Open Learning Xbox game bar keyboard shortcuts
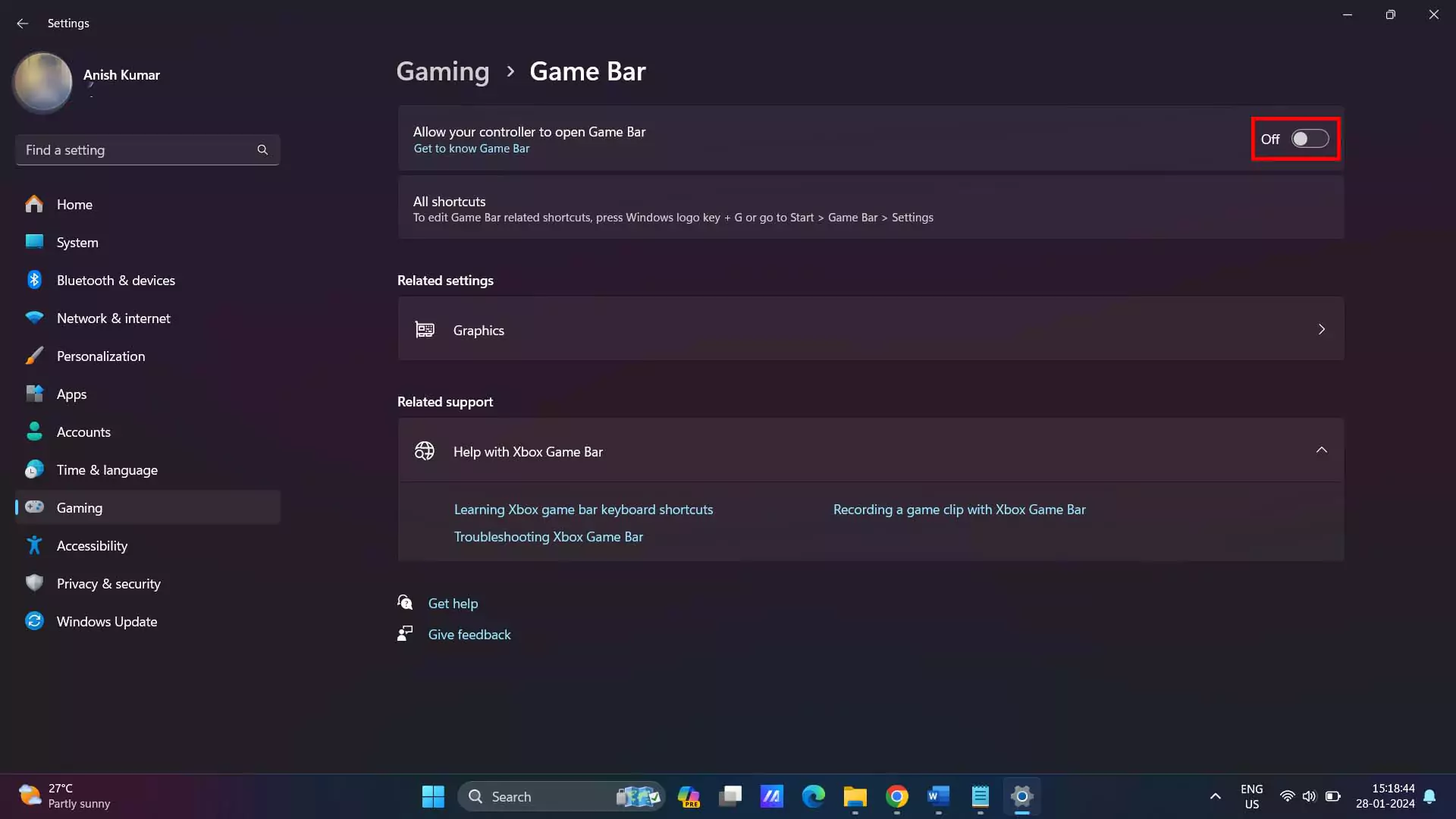Viewport: 1456px width, 819px height. (583, 510)
